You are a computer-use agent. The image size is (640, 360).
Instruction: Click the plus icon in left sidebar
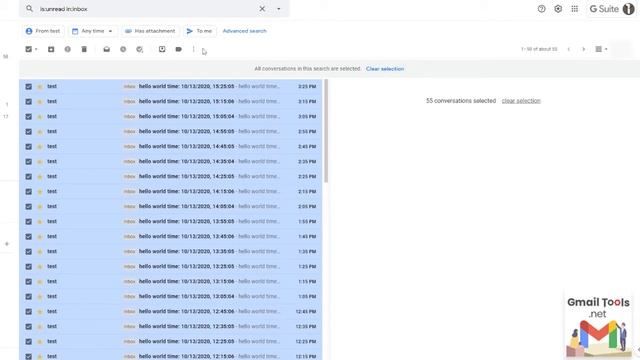[x=7, y=244]
